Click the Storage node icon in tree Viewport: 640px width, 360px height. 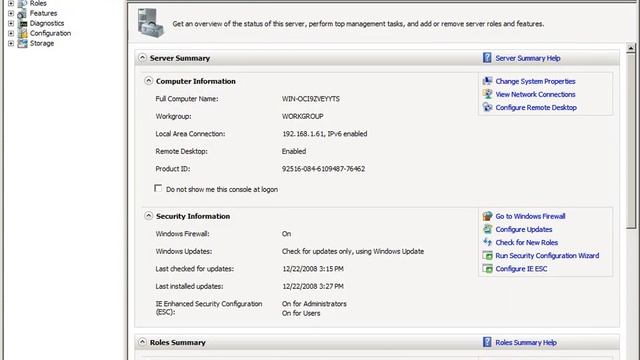coord(22,43)
